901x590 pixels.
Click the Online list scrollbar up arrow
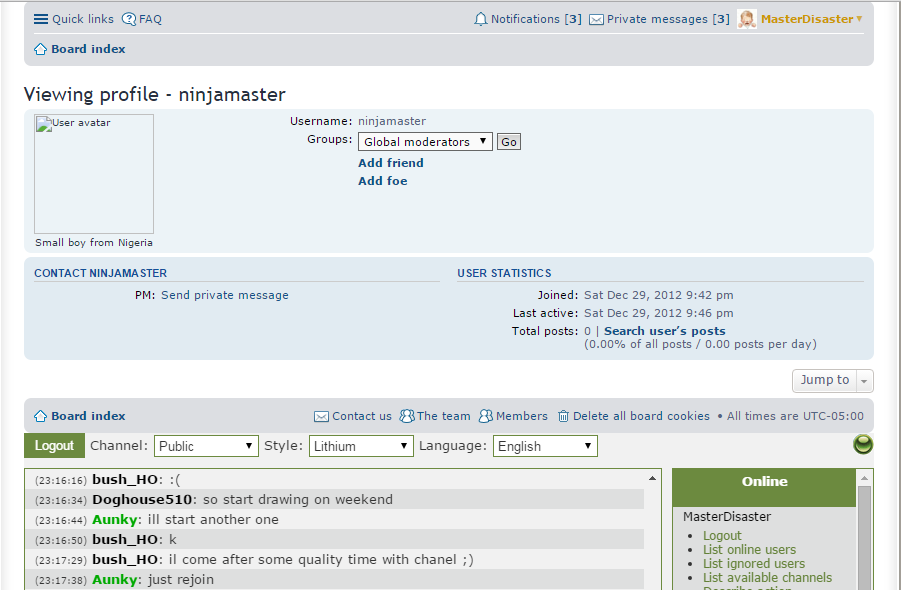pyautogui.click(x=864, y=478)
